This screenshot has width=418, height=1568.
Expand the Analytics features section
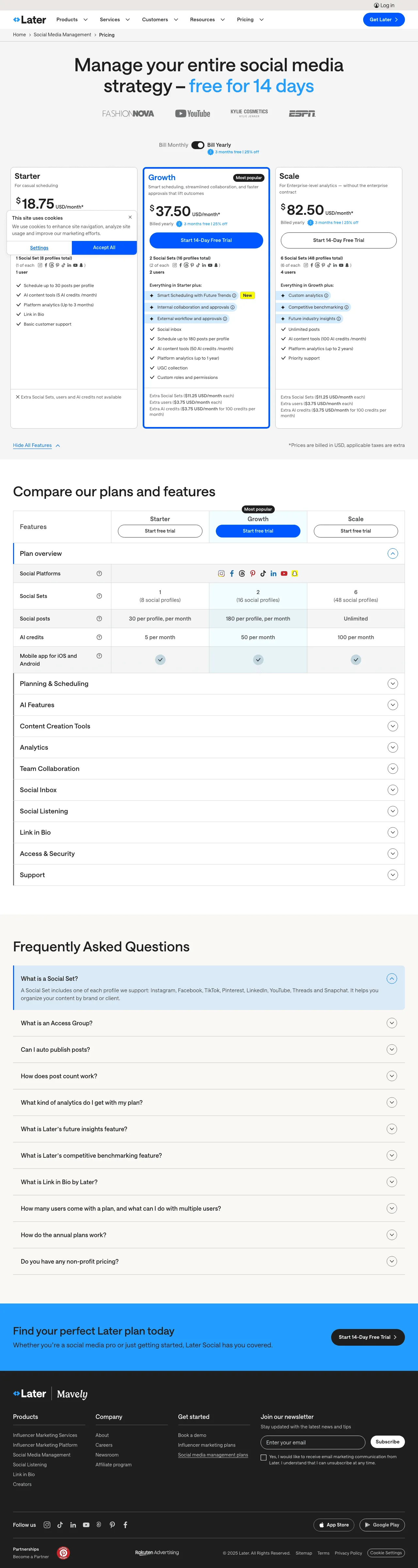[x=393, y=747]
